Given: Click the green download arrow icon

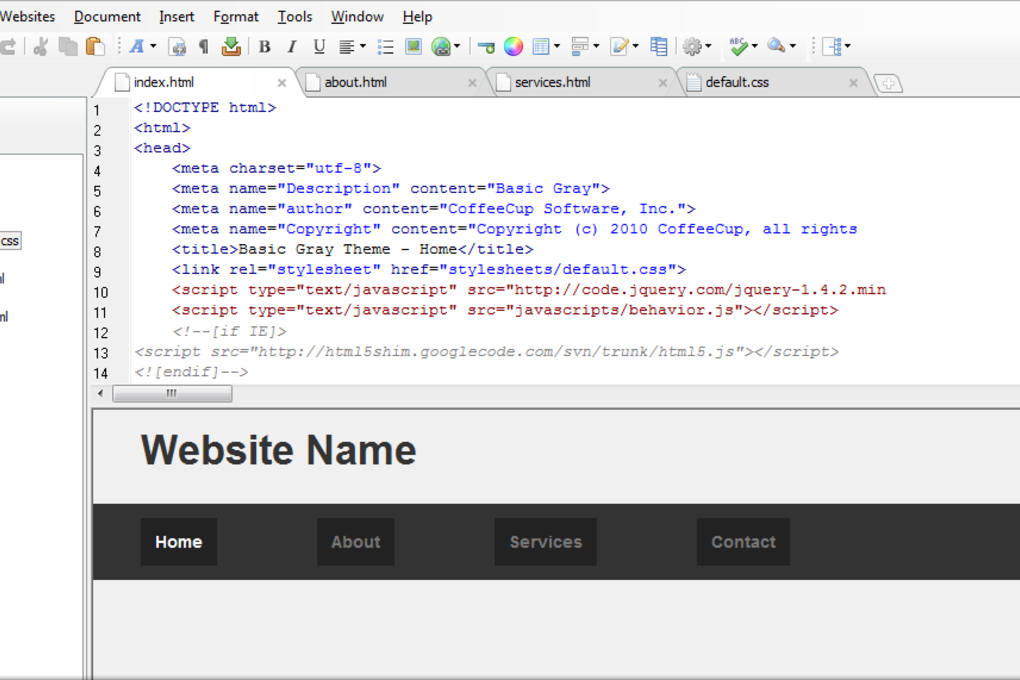Looking at the screenshot, I should (231, 46).
